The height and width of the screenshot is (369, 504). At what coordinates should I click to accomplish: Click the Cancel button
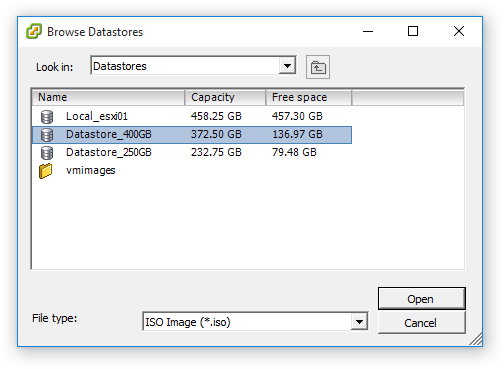coord(422,323)
